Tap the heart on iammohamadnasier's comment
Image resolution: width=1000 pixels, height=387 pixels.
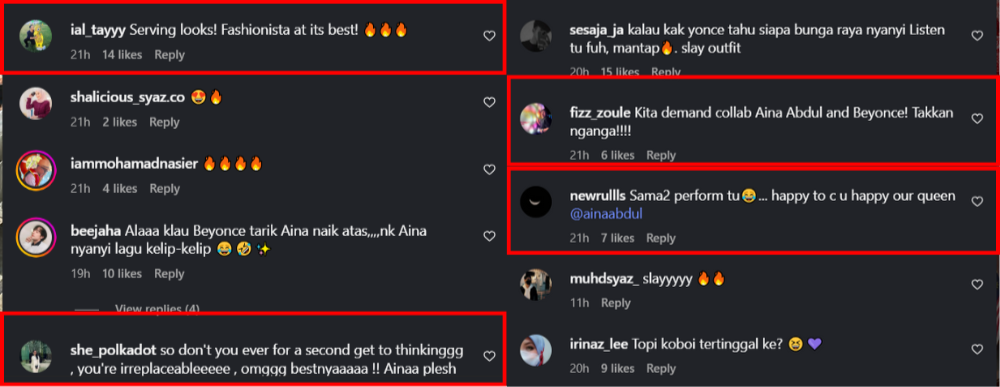489,170
